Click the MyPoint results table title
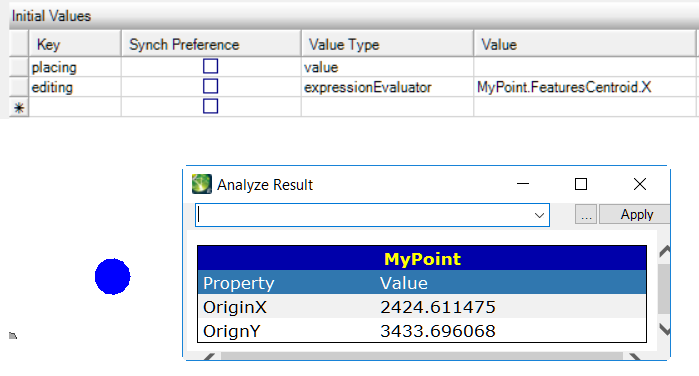699x376 pixels. coord(422,259)
